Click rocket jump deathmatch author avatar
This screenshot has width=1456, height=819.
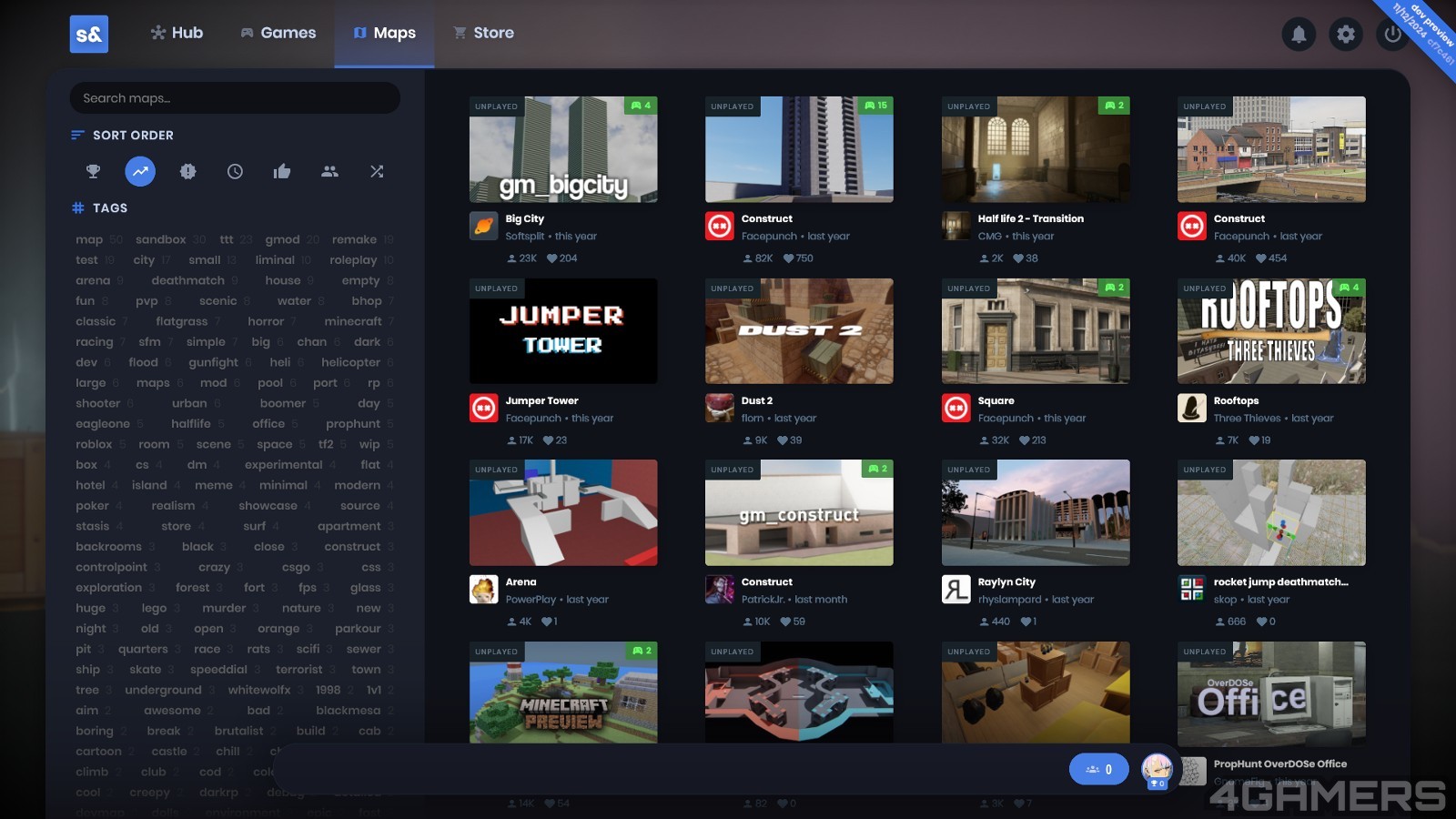(1192, 589)
